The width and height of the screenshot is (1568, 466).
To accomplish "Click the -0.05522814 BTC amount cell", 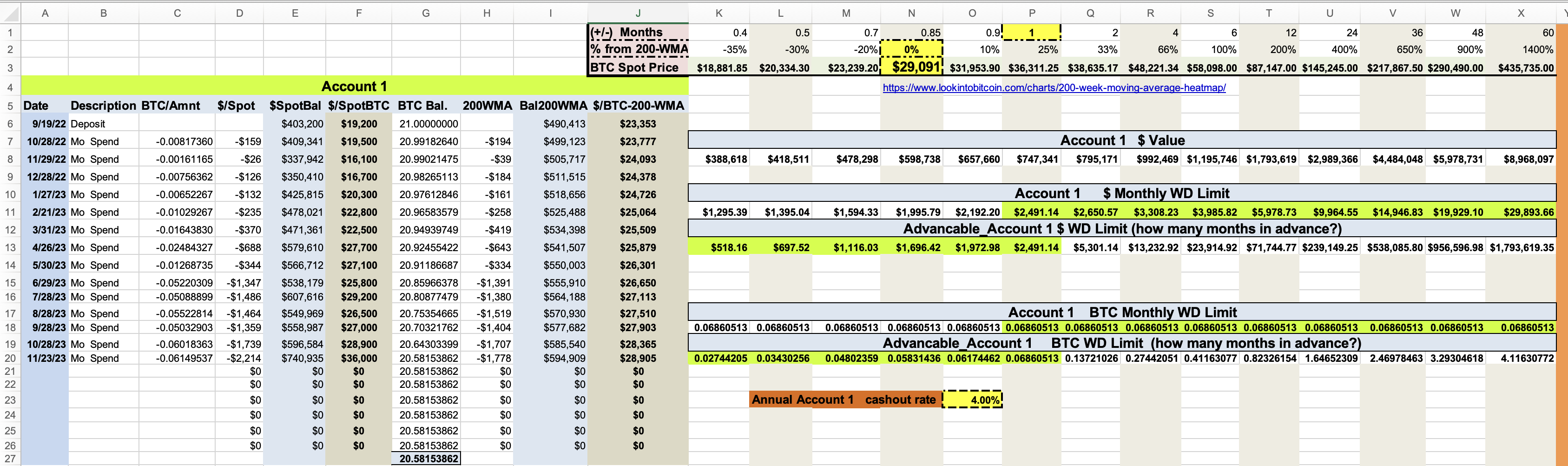I will (x=177, y=313).
